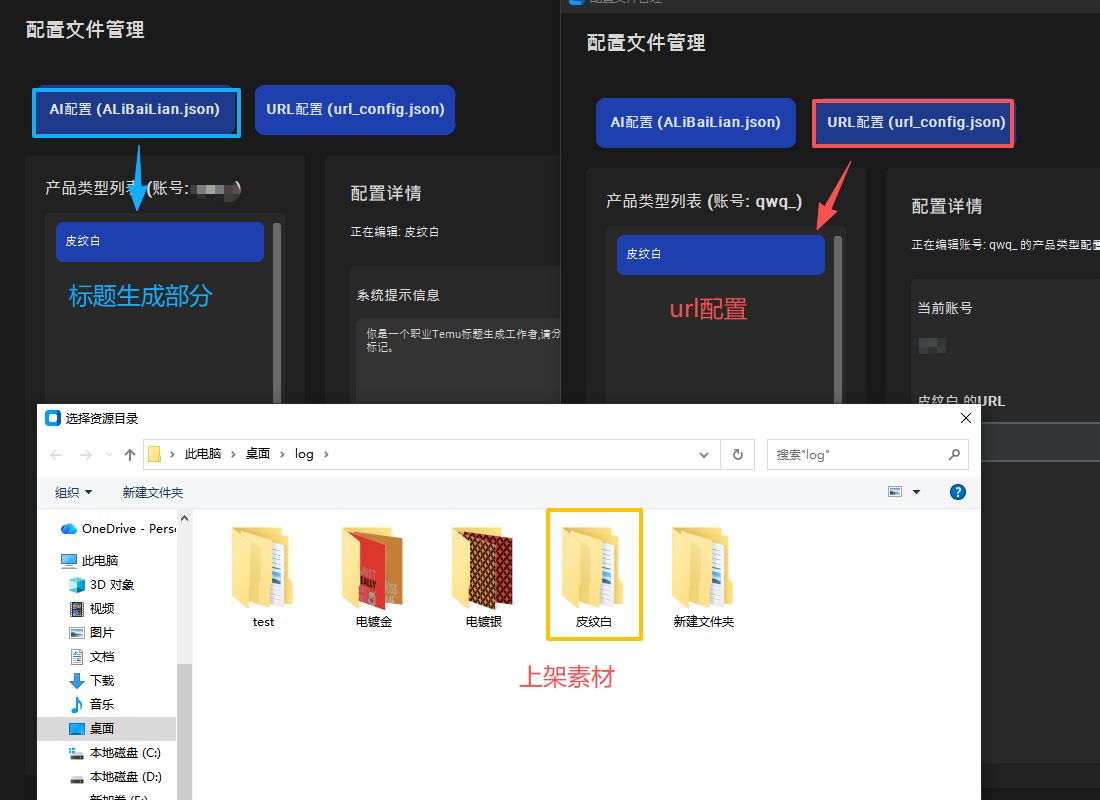Screen dimensions: 1100x800
Task: Open the address bar previous locations dropdown
Action: 706,454
